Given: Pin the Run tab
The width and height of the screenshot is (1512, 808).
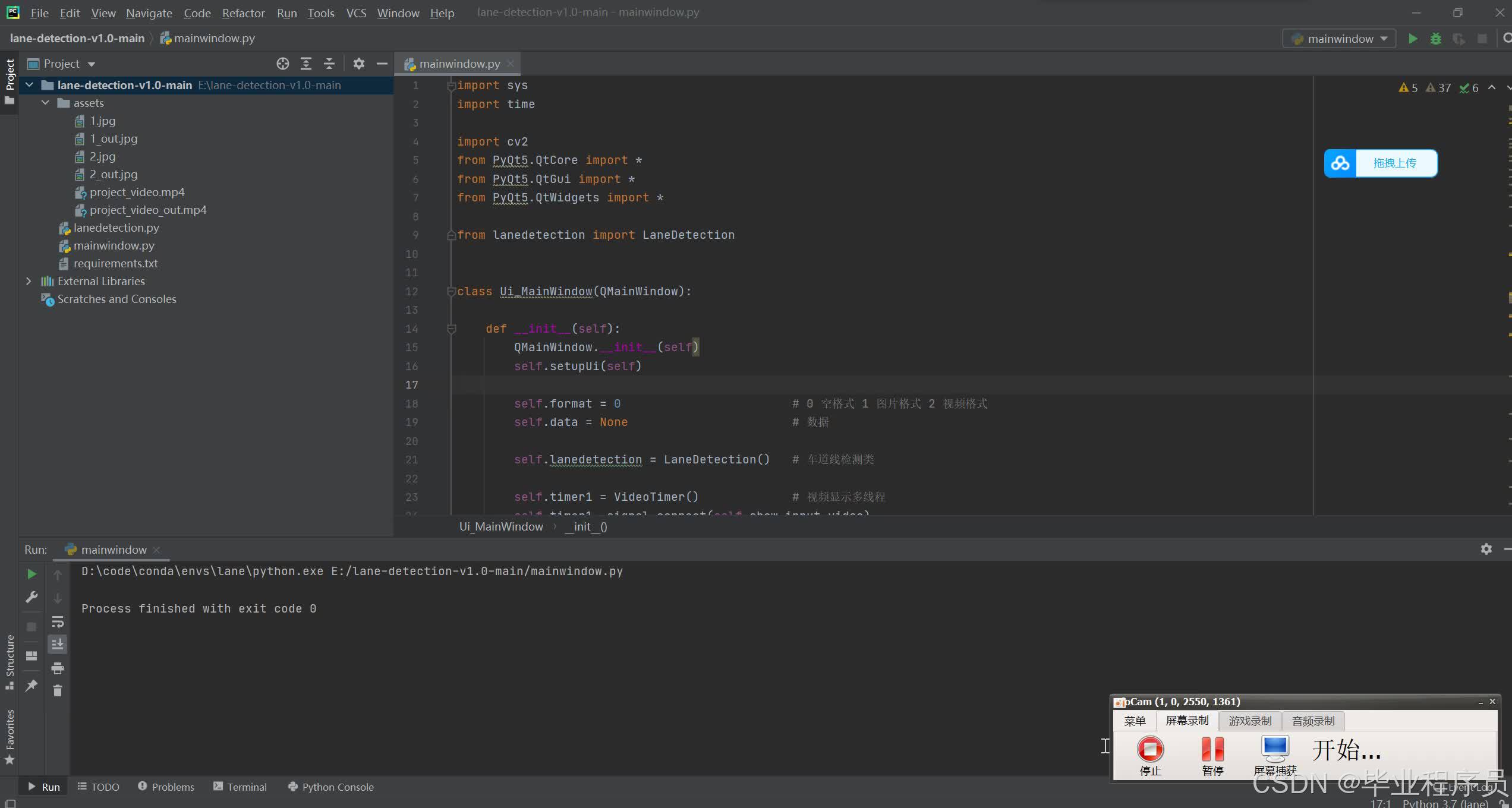Looking at the screenshot, I should 31,686.
